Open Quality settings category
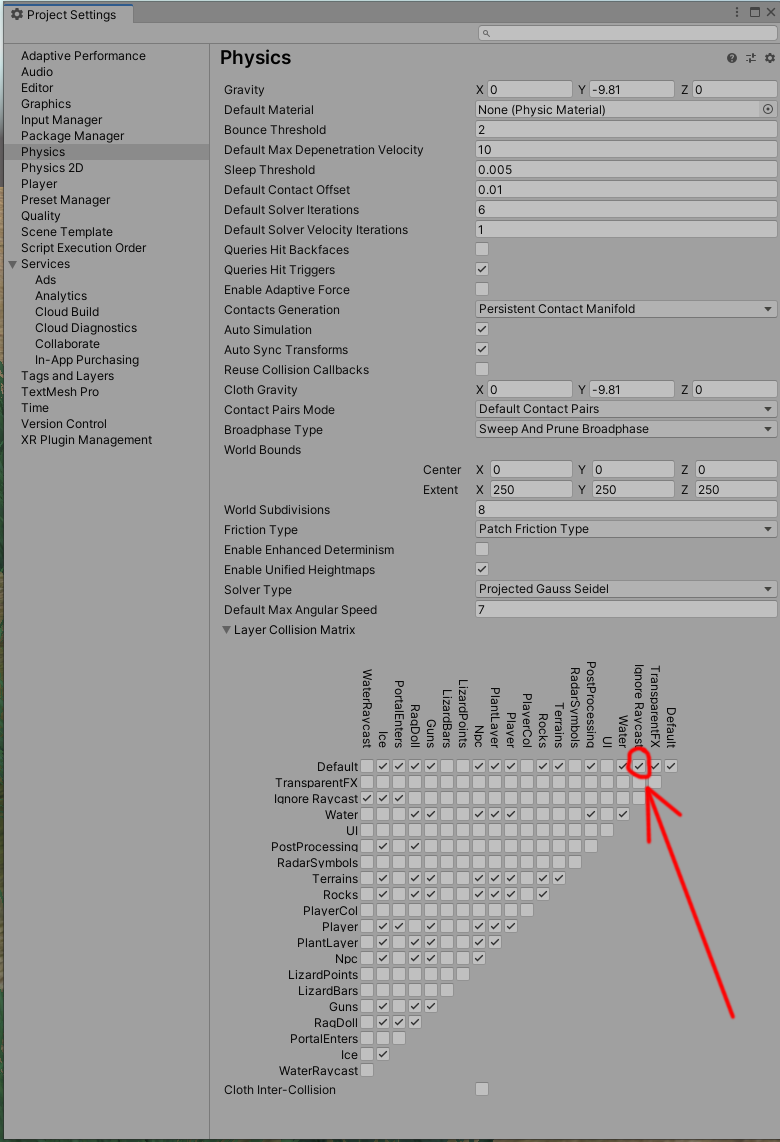This screenshot has height=1142, width=780. pyautogui.click(x=41, y=216)
